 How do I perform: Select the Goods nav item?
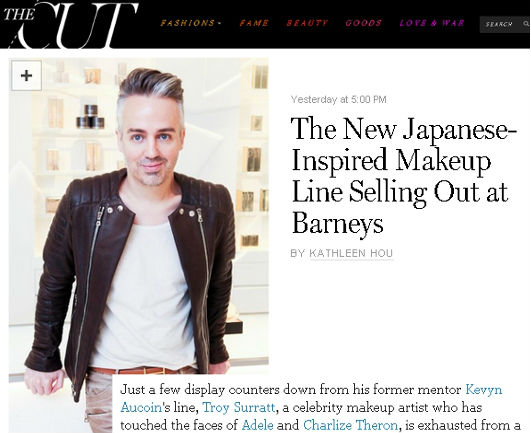click(364, 23)
